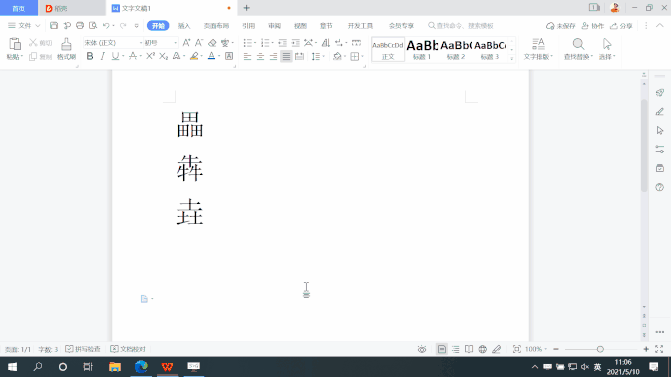Decrease font size with A- icon
Viewport: 671px width, 377px height.
point(199,43)
